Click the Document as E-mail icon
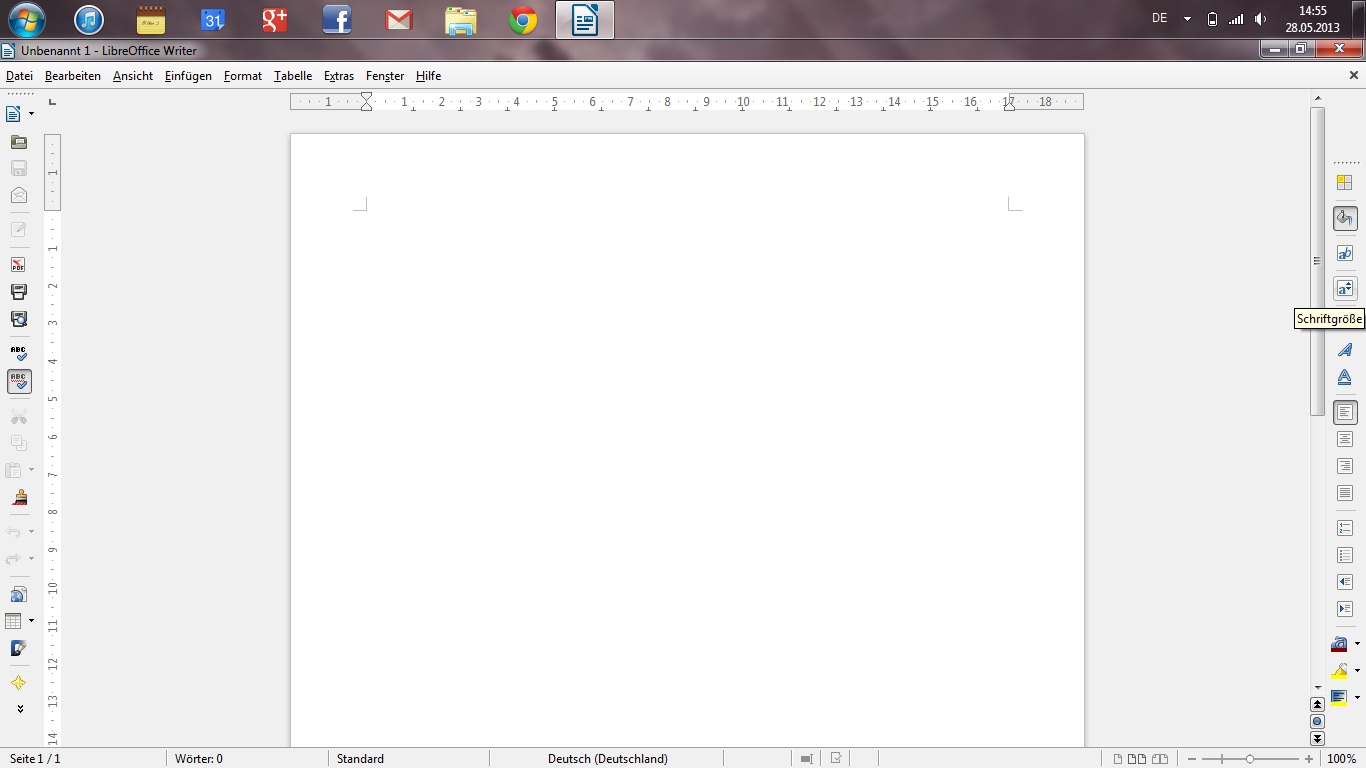The width and height of the screenshot is (1366, 768). (18, 195)
